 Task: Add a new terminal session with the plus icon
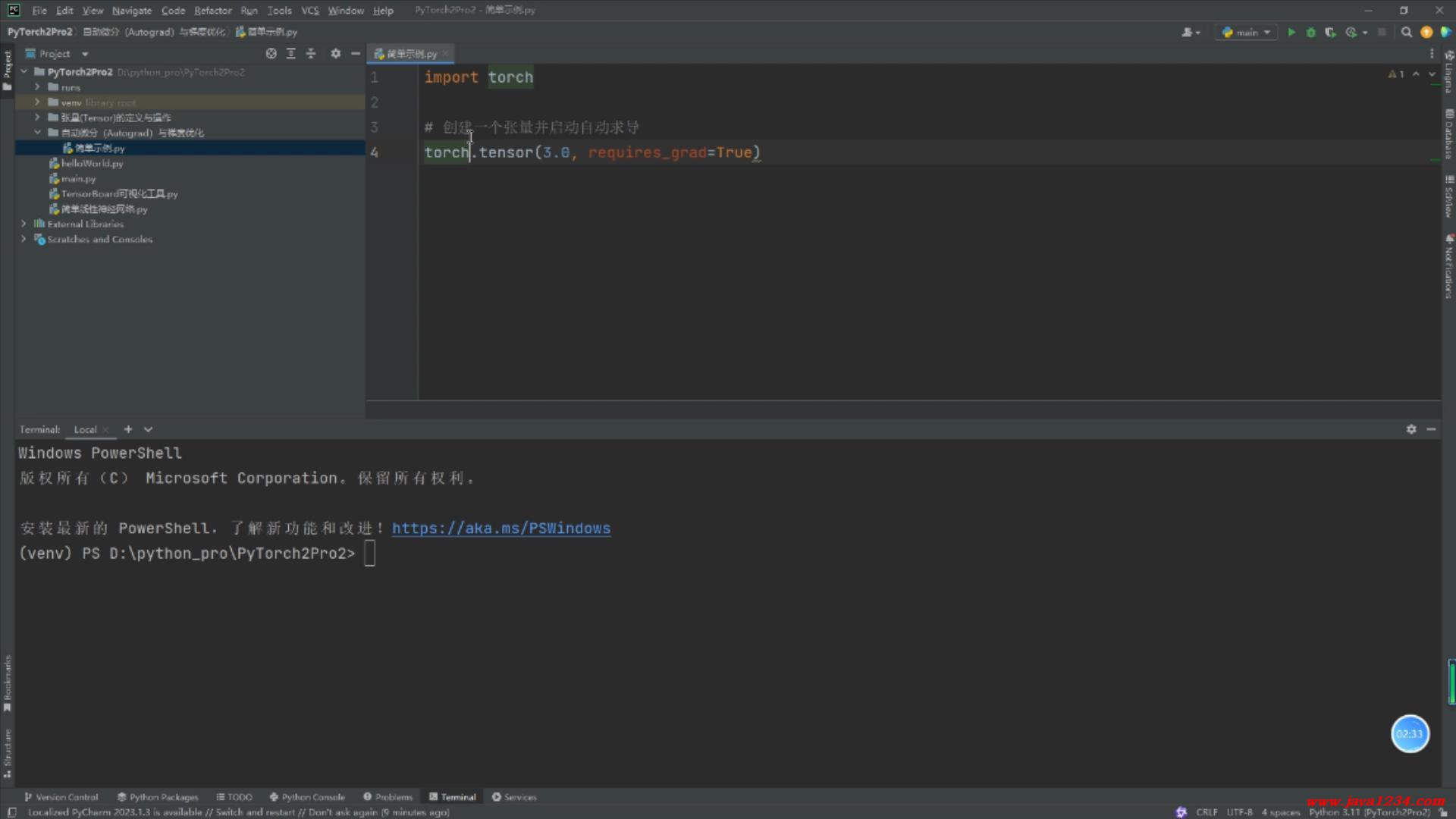pyautogui.click(x=128, y=429)
